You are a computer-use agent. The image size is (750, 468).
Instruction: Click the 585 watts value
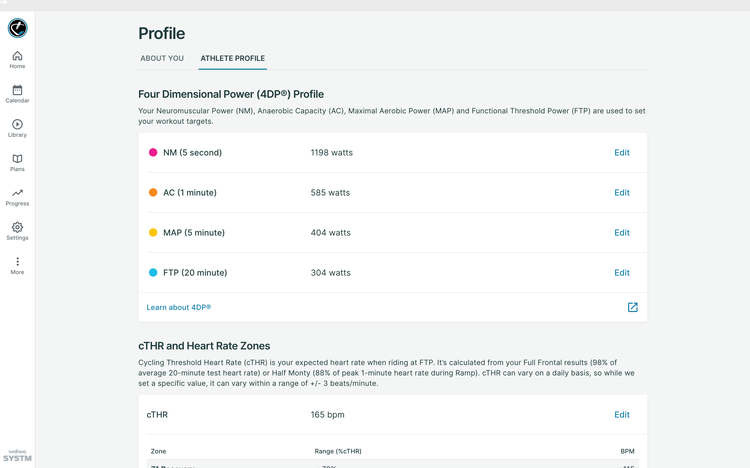pyautogui.click(x=330, y=193)
